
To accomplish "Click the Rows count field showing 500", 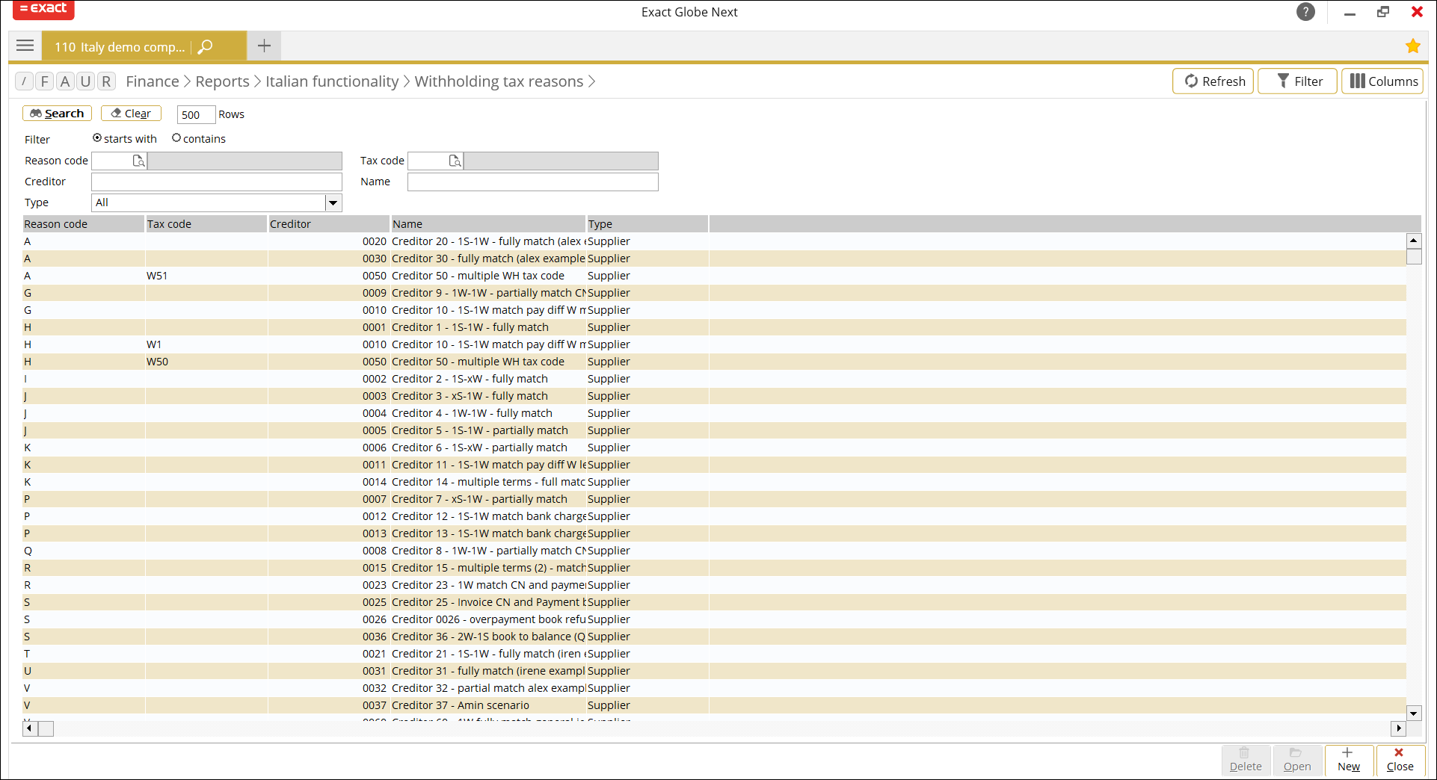I will click(196, 115).
